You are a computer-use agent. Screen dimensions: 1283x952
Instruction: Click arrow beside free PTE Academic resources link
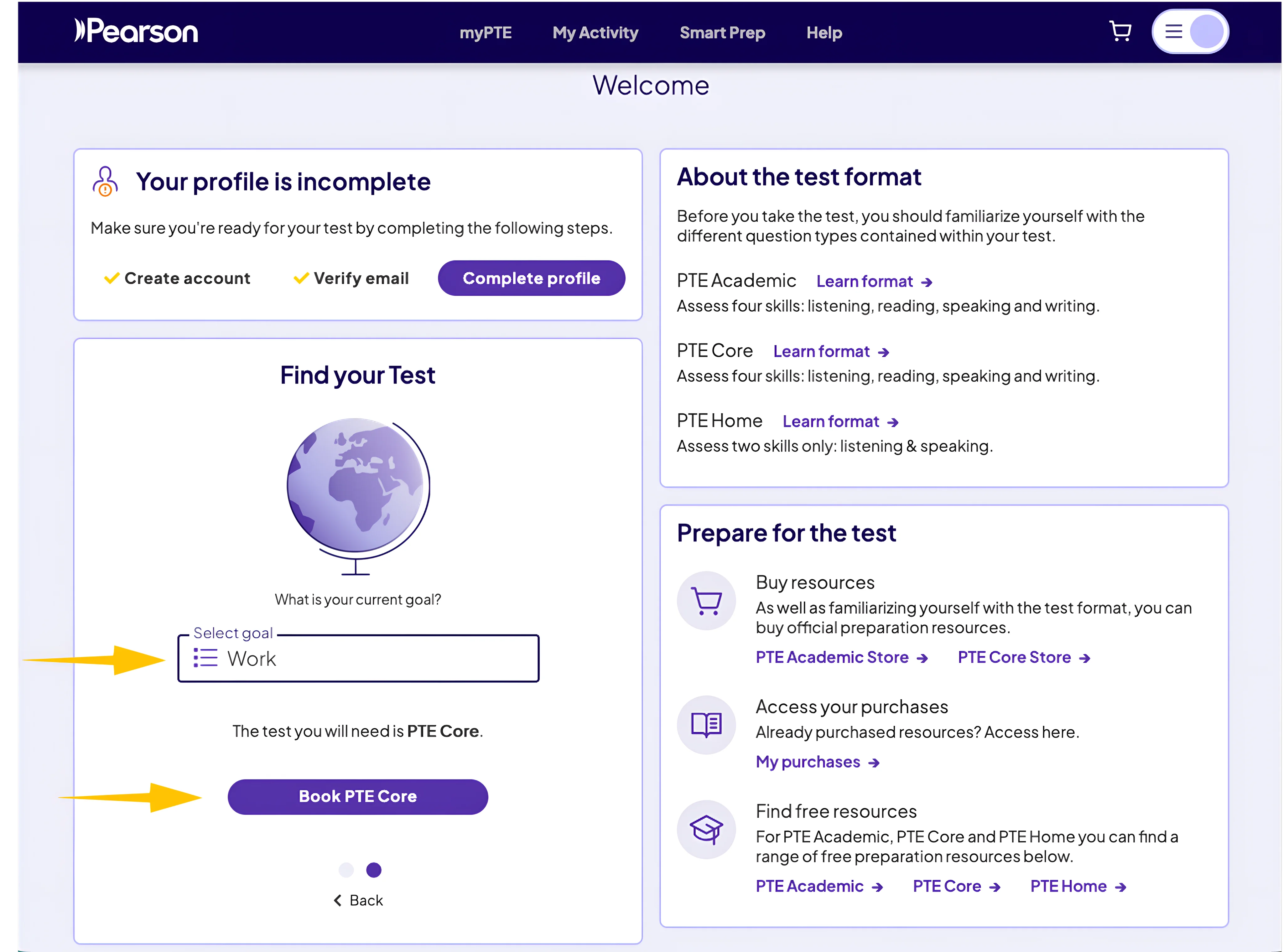[x=877, y=887]
